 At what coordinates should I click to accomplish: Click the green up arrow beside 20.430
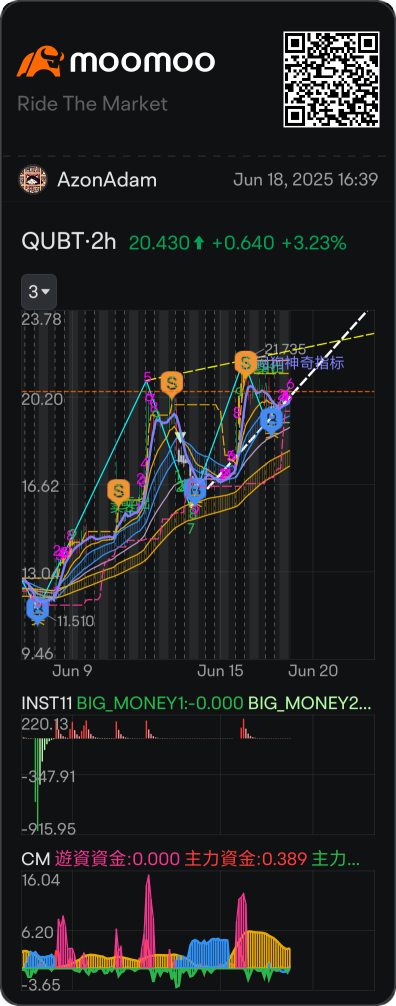click(199, 243)
